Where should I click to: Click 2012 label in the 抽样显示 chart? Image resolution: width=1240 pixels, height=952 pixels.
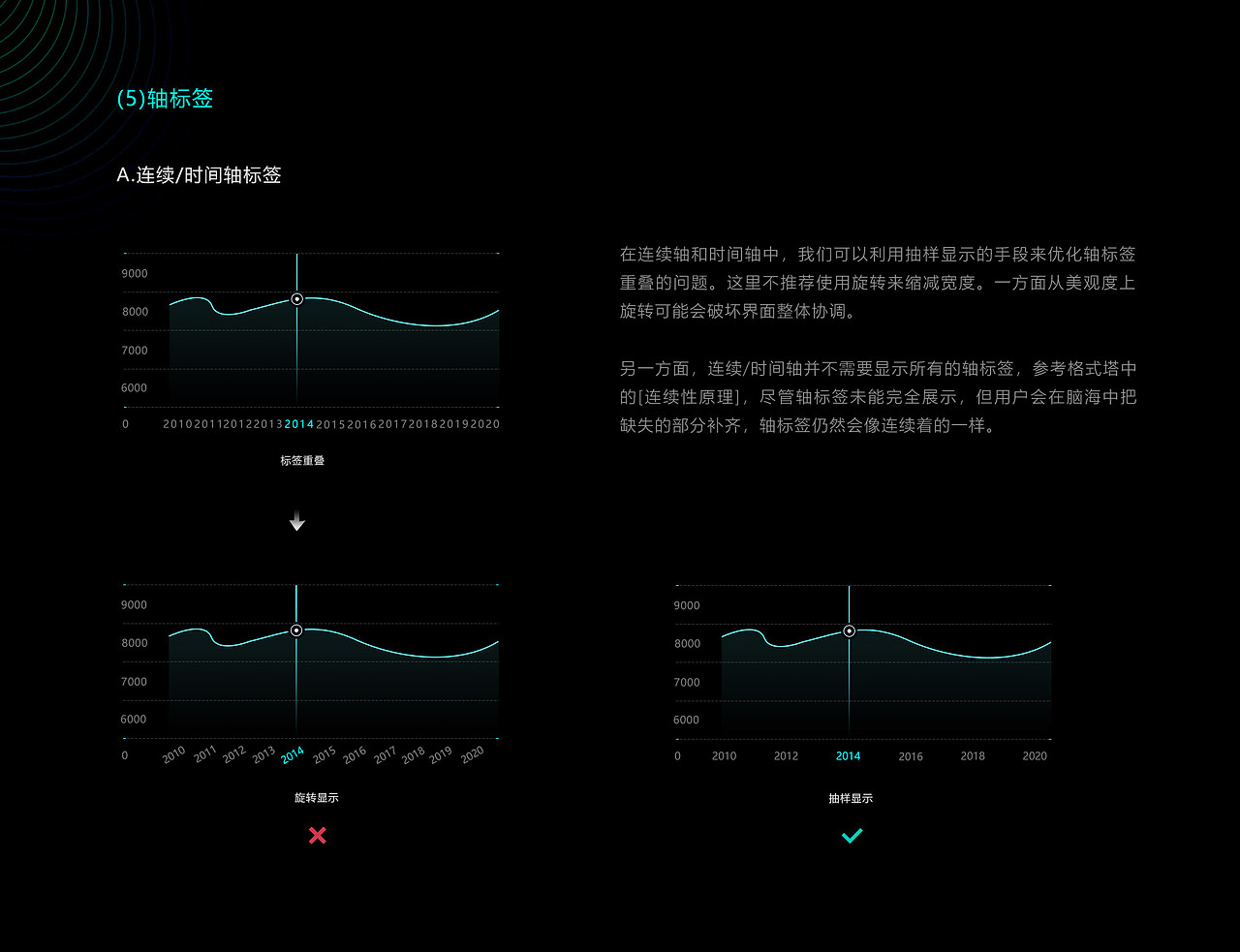coord(787,756)
